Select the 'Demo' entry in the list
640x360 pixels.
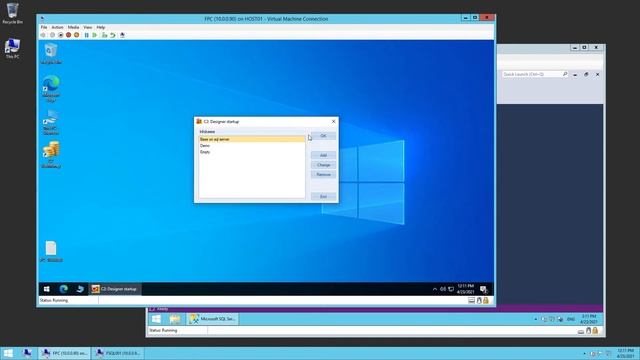(252, 146)
